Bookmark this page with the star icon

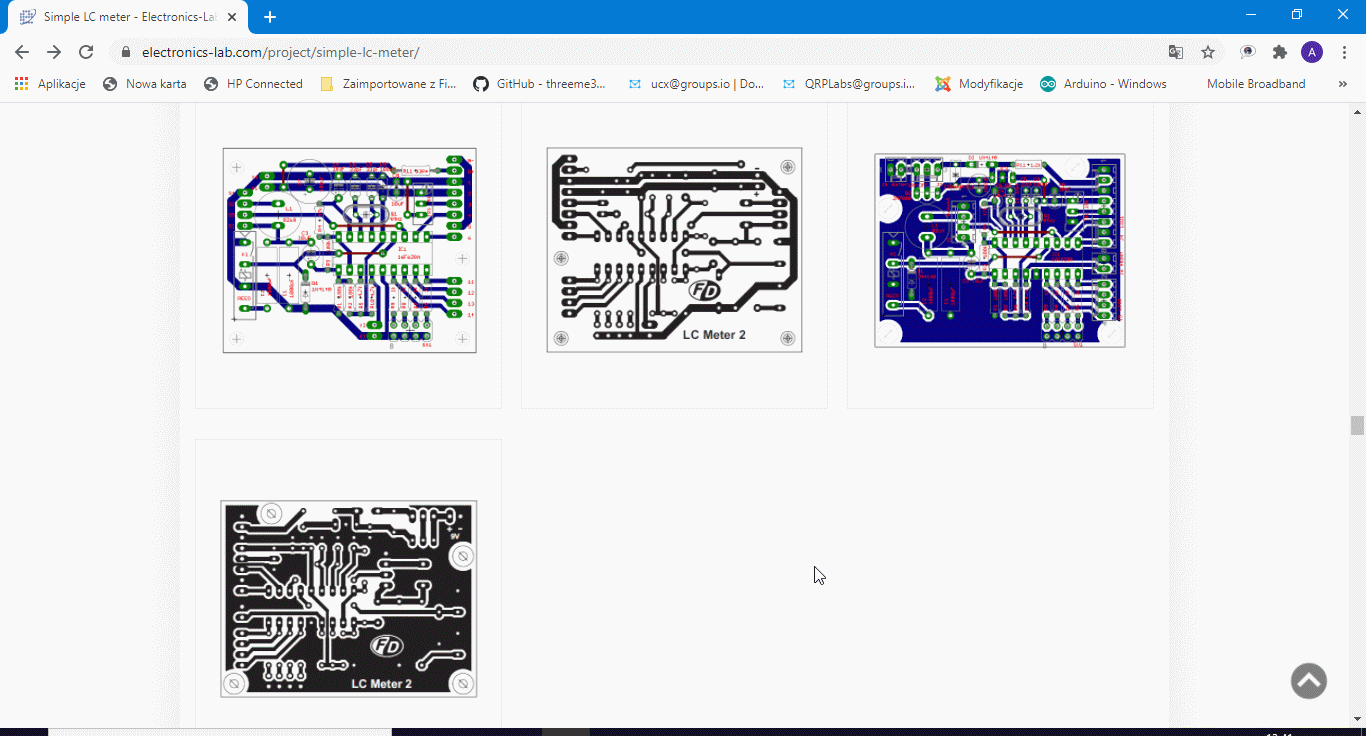tap(1208, 52)
